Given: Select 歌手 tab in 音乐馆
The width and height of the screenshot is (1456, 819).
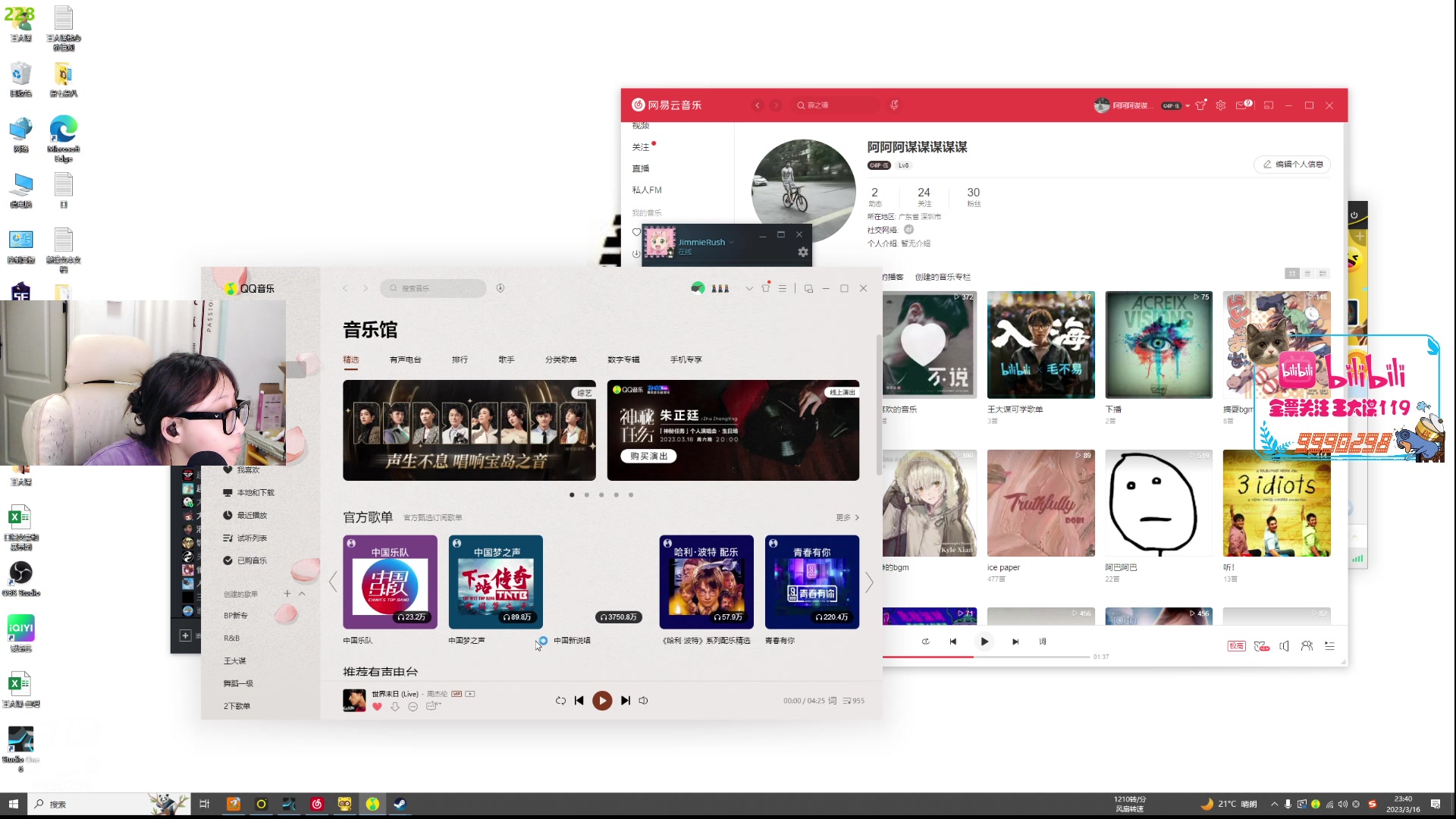Looking at the screenshot, I should coord(507,359).
